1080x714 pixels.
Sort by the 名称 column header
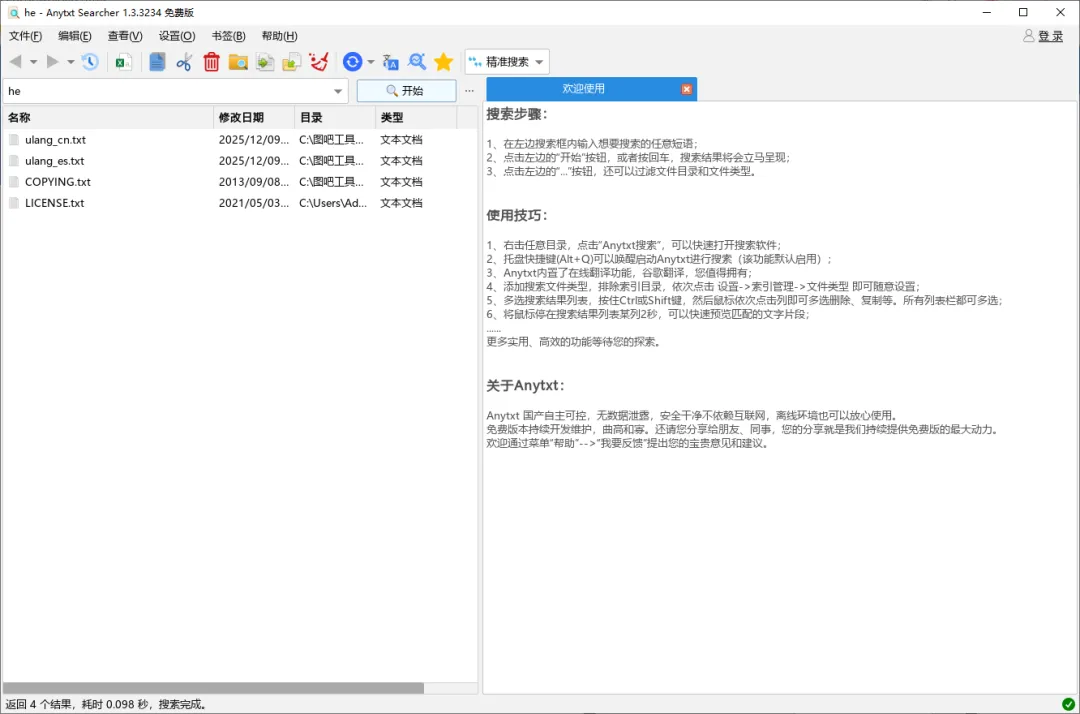click(108, 118)
